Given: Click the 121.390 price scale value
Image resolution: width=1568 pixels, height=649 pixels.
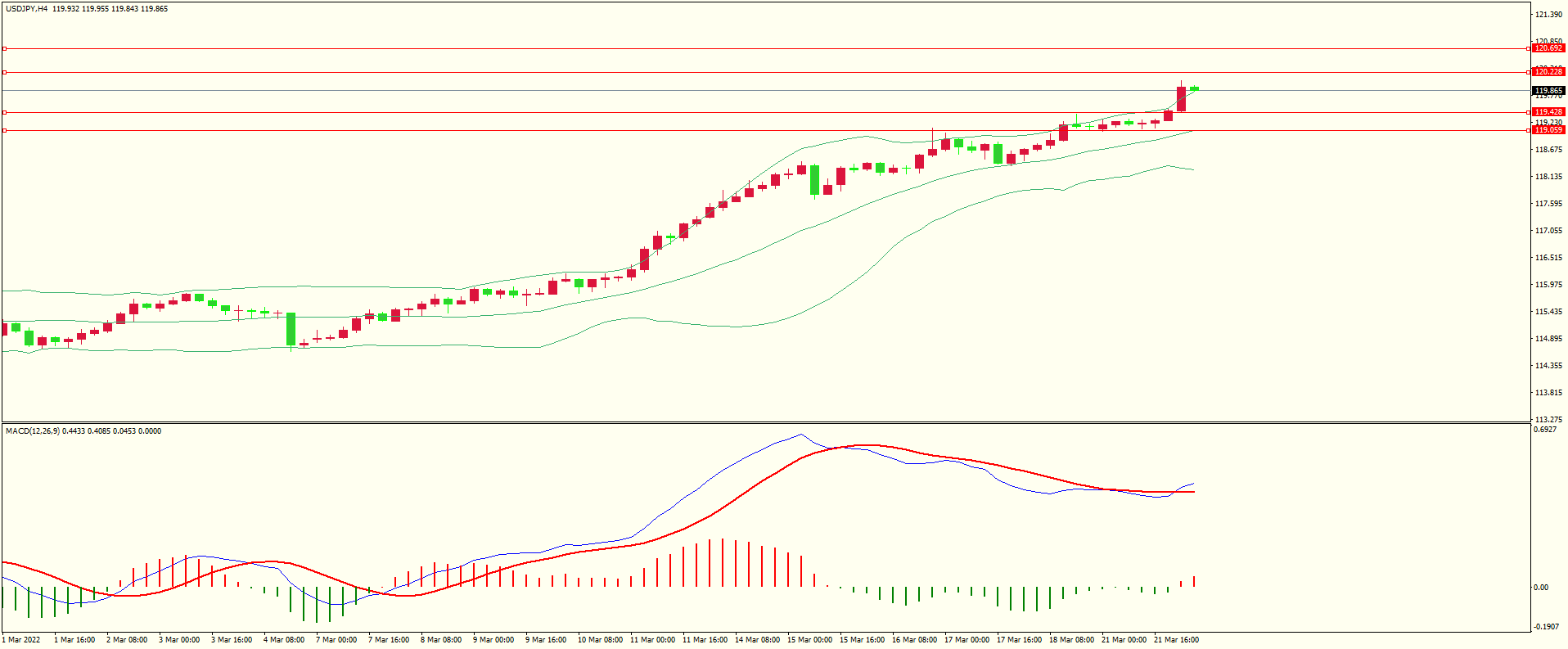Looking at the screenshot, I should [1548, 15].
